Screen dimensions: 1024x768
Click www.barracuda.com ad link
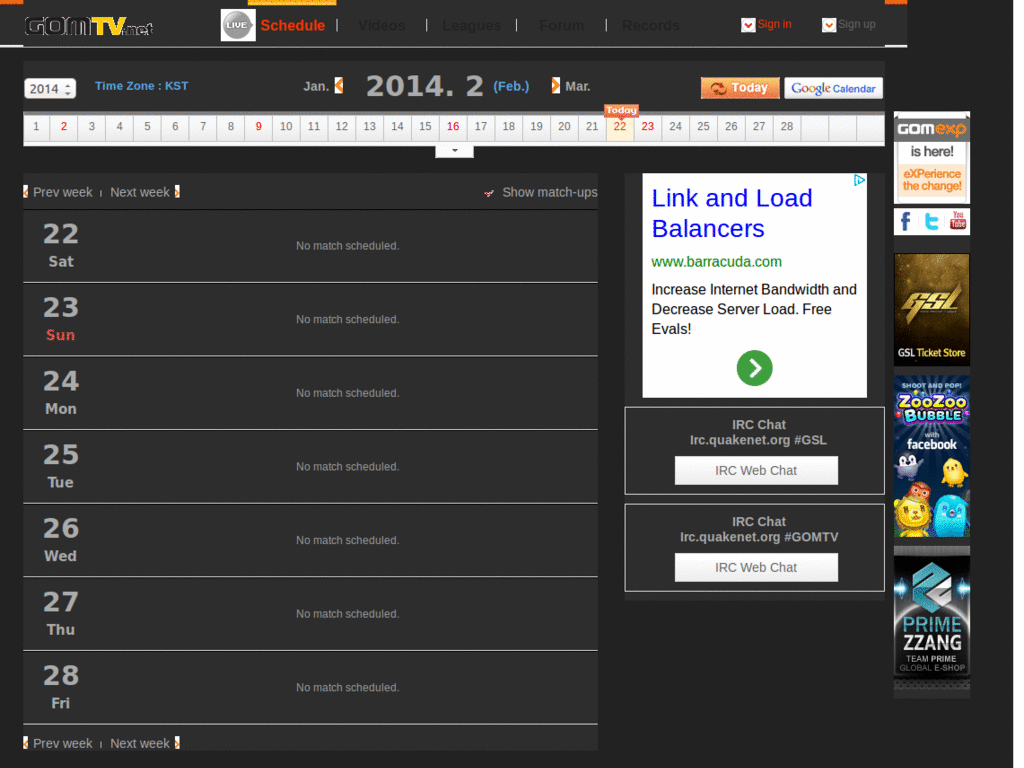[x=716, y=262]
